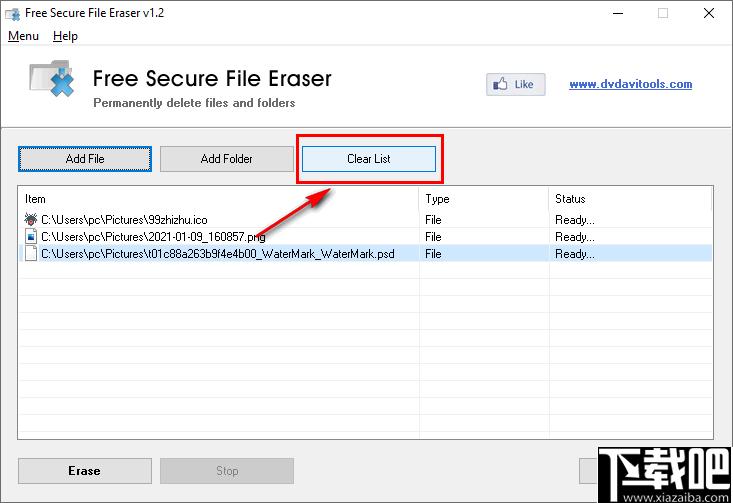The image size is (733, 503).
Task: Open the Help menu
Action: tap(65, 36)
